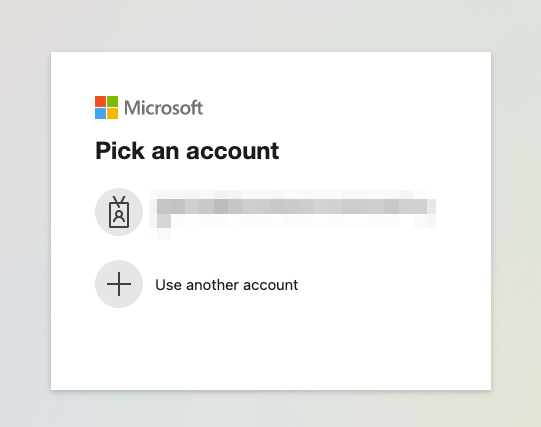Pick the existing work account row
This screenshot has height=427, width=541.
(x=265, y=212)
